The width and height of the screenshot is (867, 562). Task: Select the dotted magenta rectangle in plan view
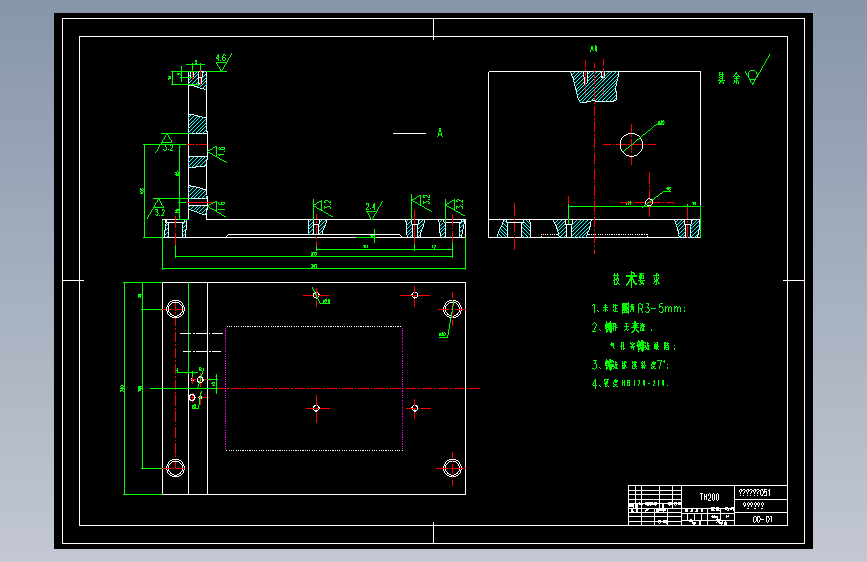coord(314,388)
